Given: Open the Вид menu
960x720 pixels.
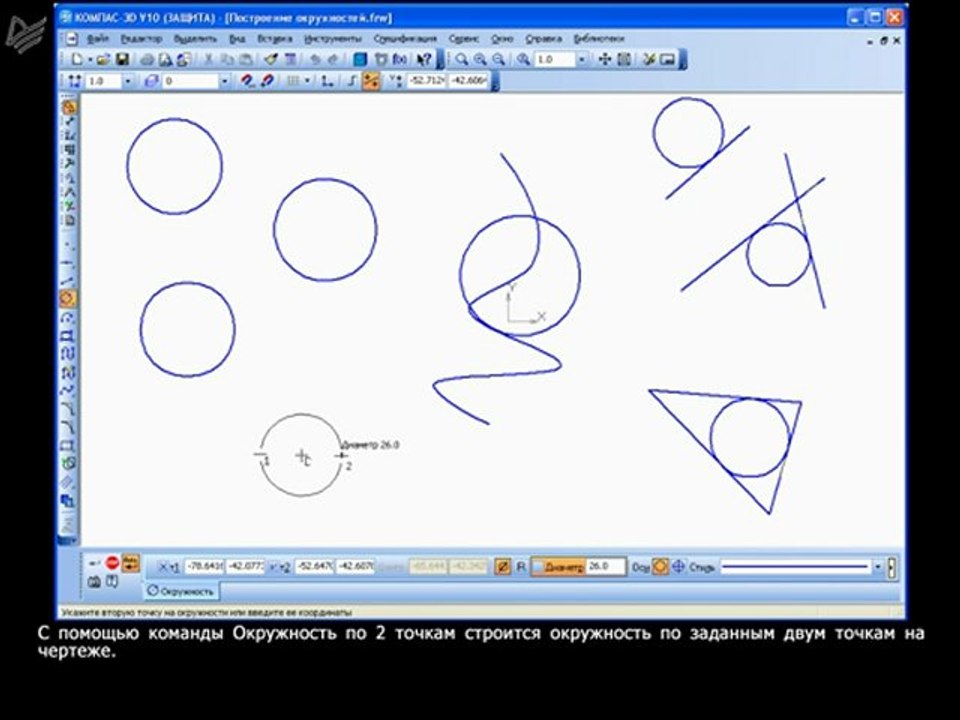Looking at the screenshot, I should click(237, 39).
